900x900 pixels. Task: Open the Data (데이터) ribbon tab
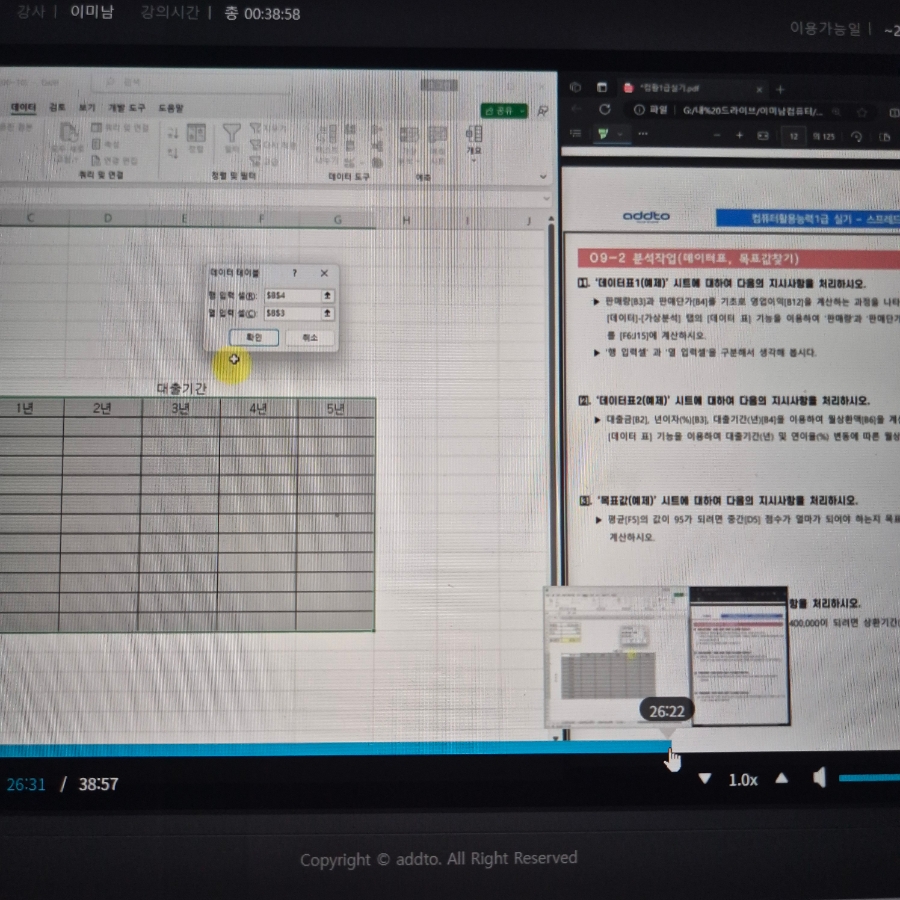(x=23, y=107)
